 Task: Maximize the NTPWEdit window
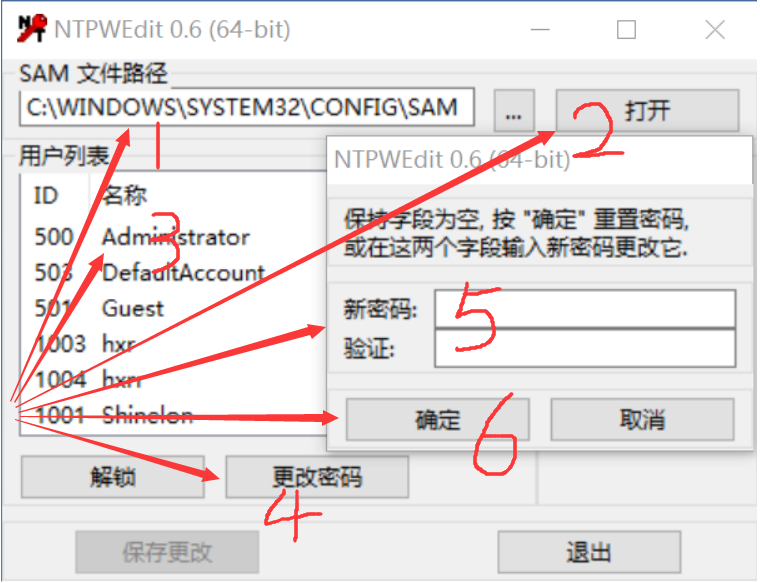(x=626, y=30)
